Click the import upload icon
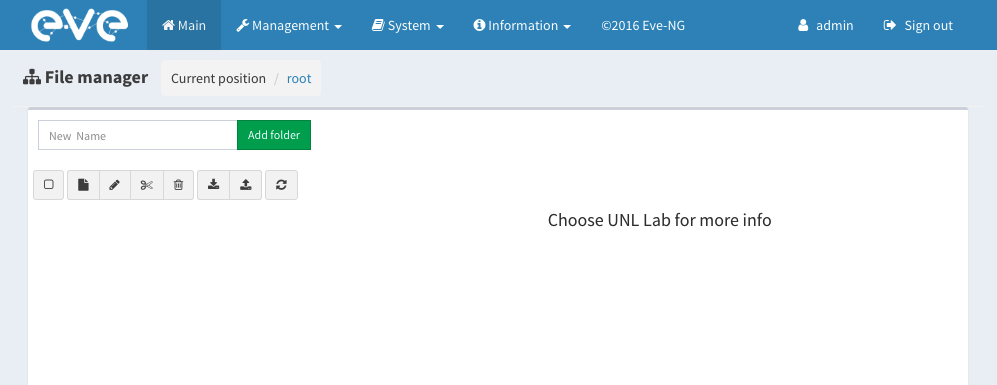997x385 pixels. pyautogui.click(x=245, y=185)
